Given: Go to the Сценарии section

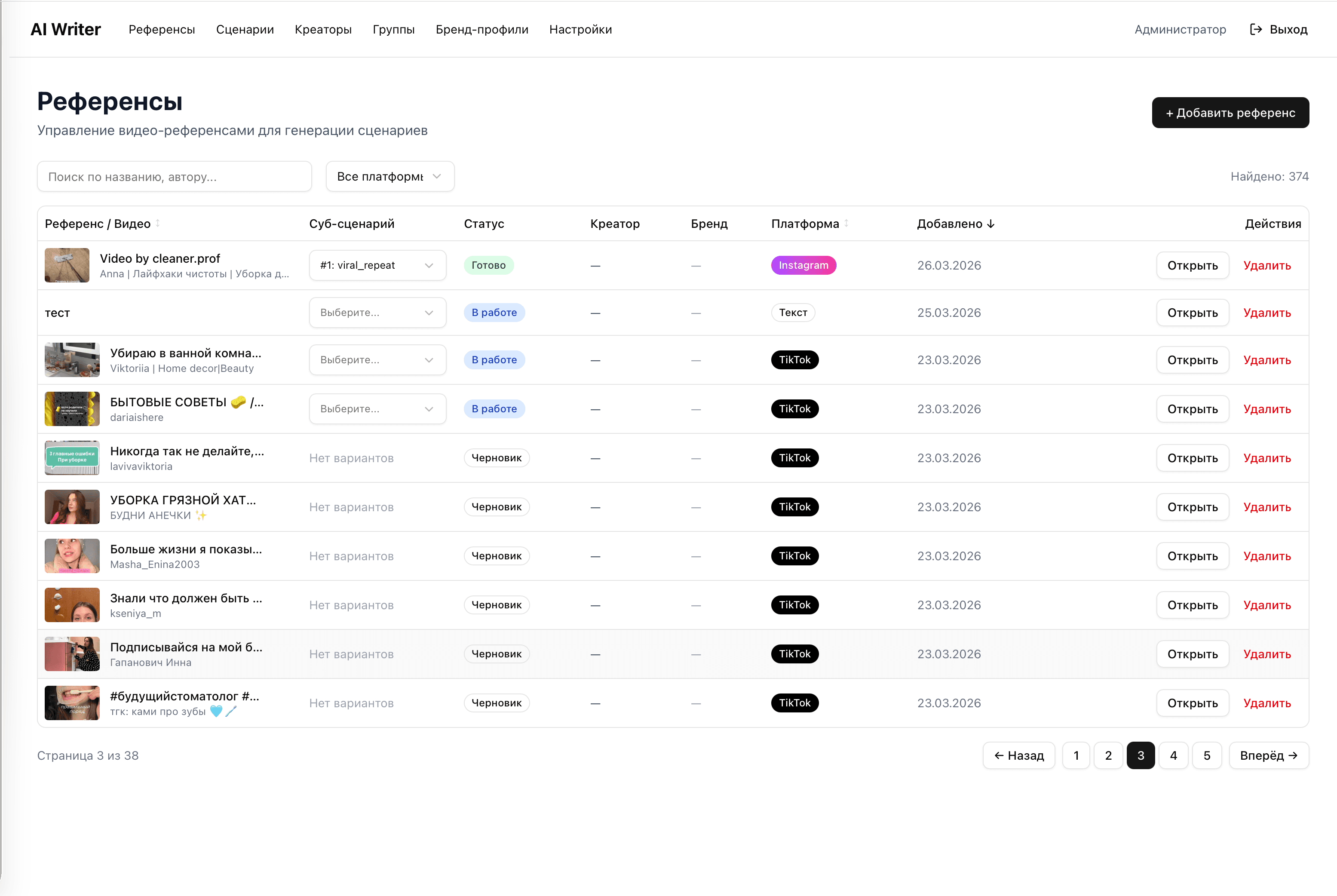Looking at the screenshot, I should tap(245, 29).
